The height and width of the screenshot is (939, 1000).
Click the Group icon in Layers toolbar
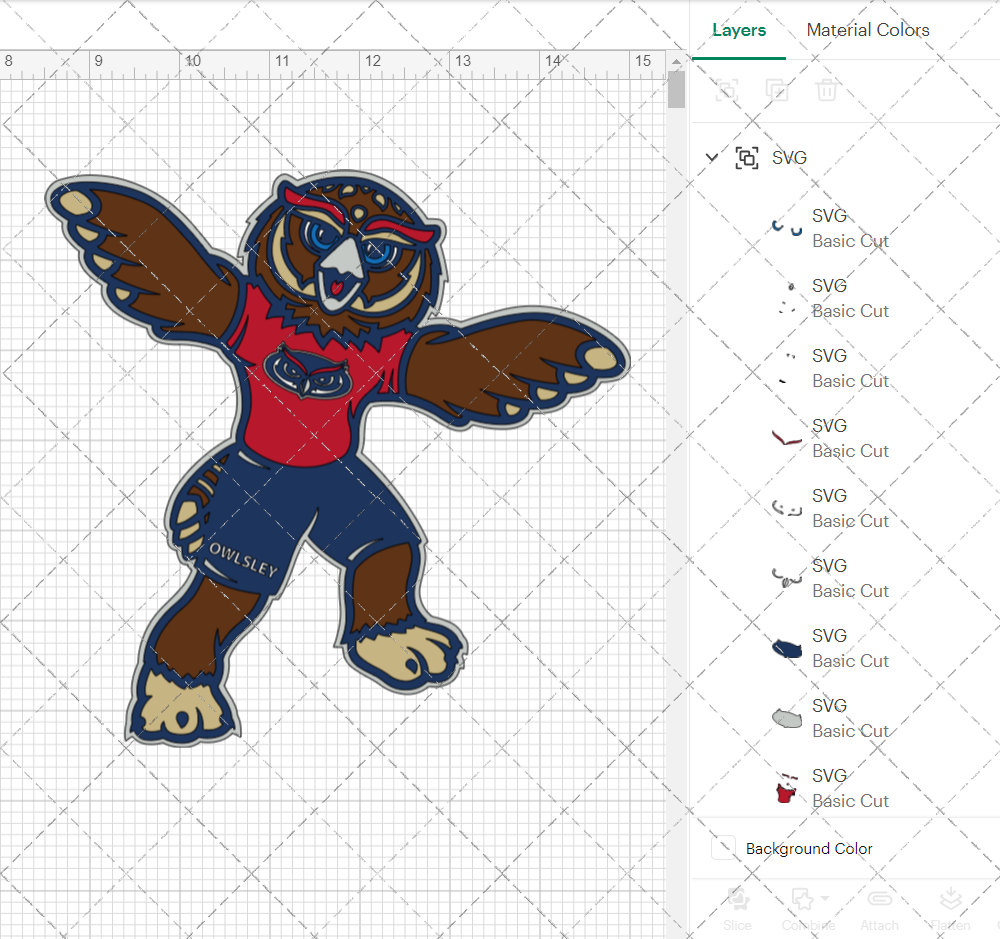click(726, 90)
